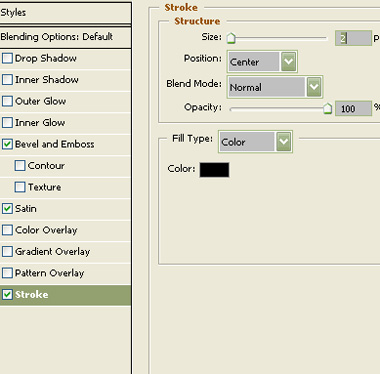Open the Position dropdown arrow
Image resolution: width=380 pixels, height=374 pixels.
pyautogui.click(x=288, y=61)
